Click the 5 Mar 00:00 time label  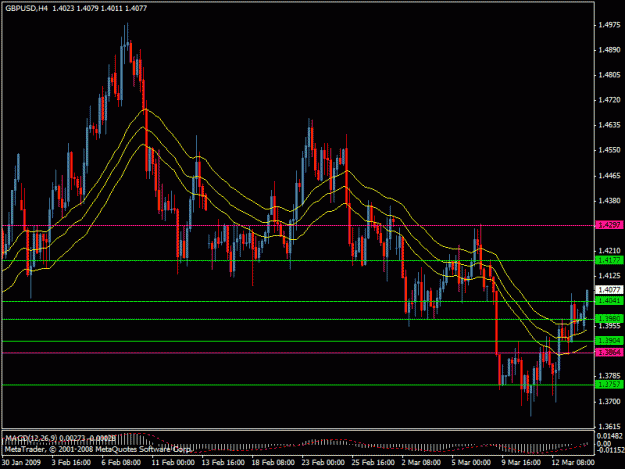[x=471, y=463]
